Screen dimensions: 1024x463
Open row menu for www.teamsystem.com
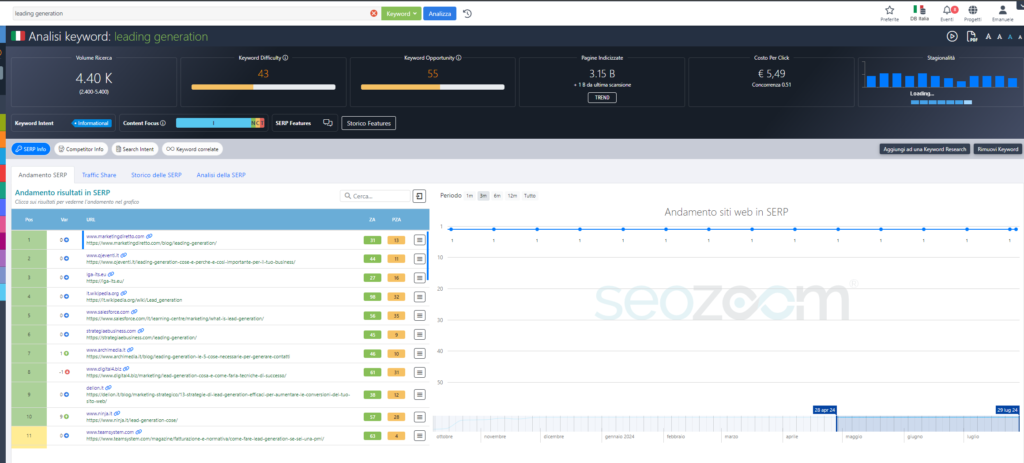coord(419,436)
